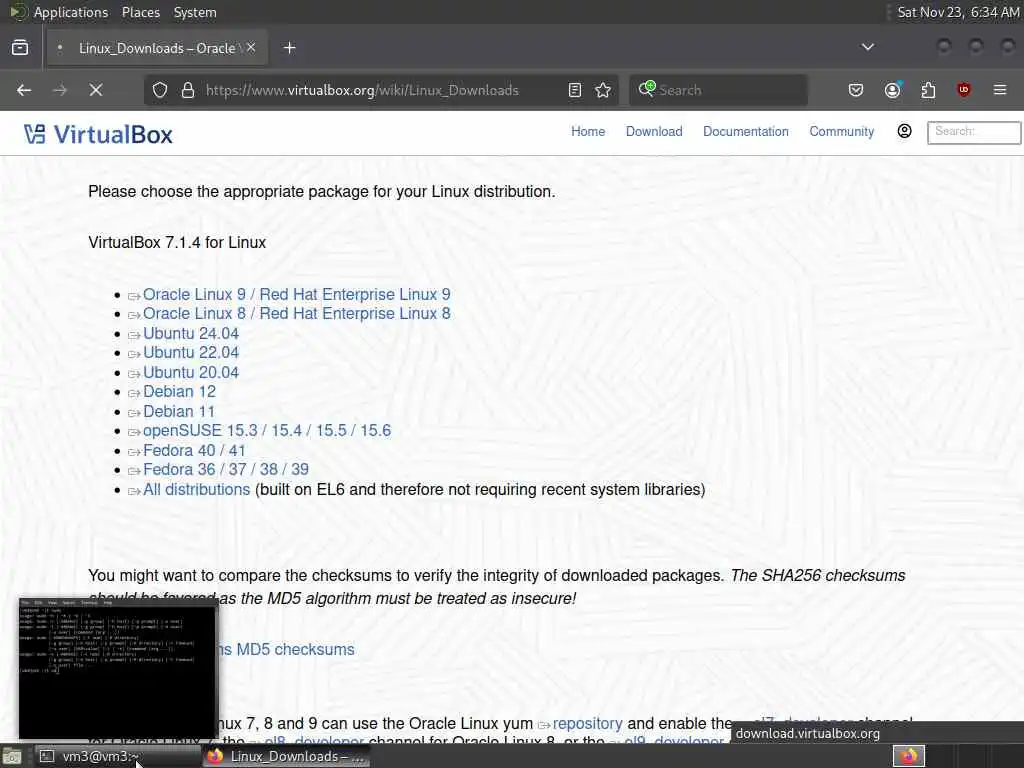
Task: Open the Pocket save icon
Action: click(856, 90)
